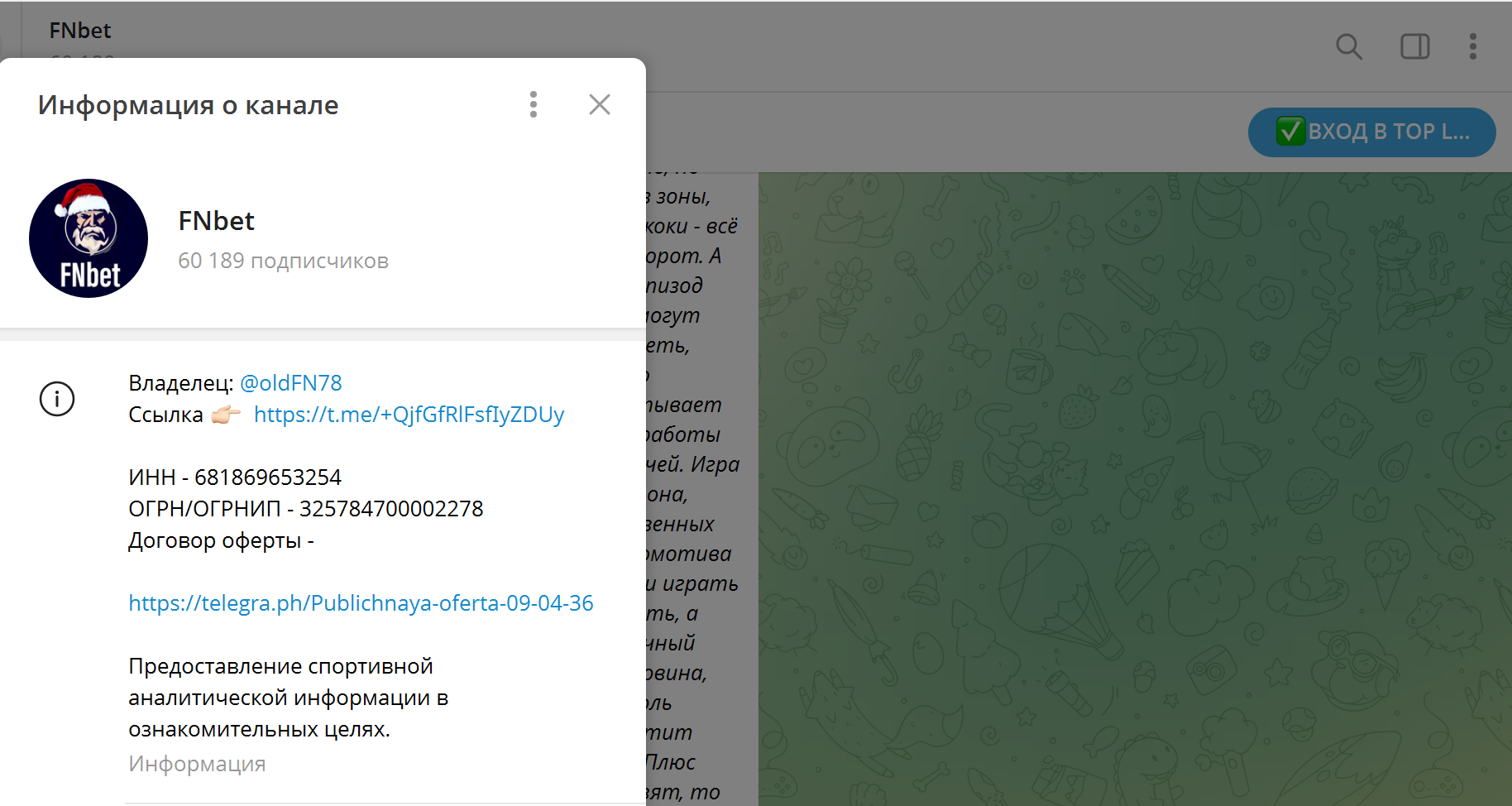Open the chat header three-dot menu
The image size is (1512, 806).
1472,46
